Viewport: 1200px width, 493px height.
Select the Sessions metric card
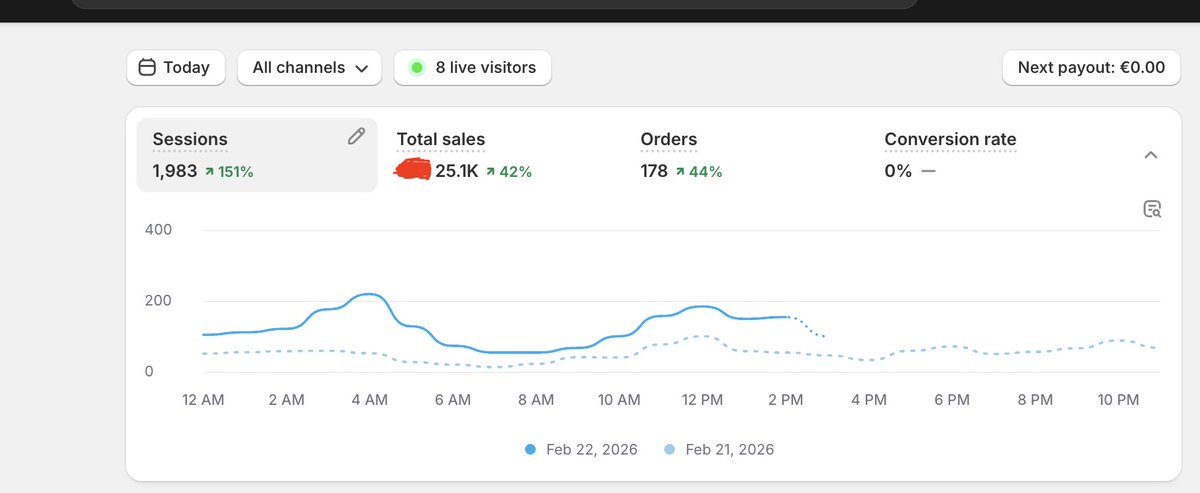click(x=257, y=155)
